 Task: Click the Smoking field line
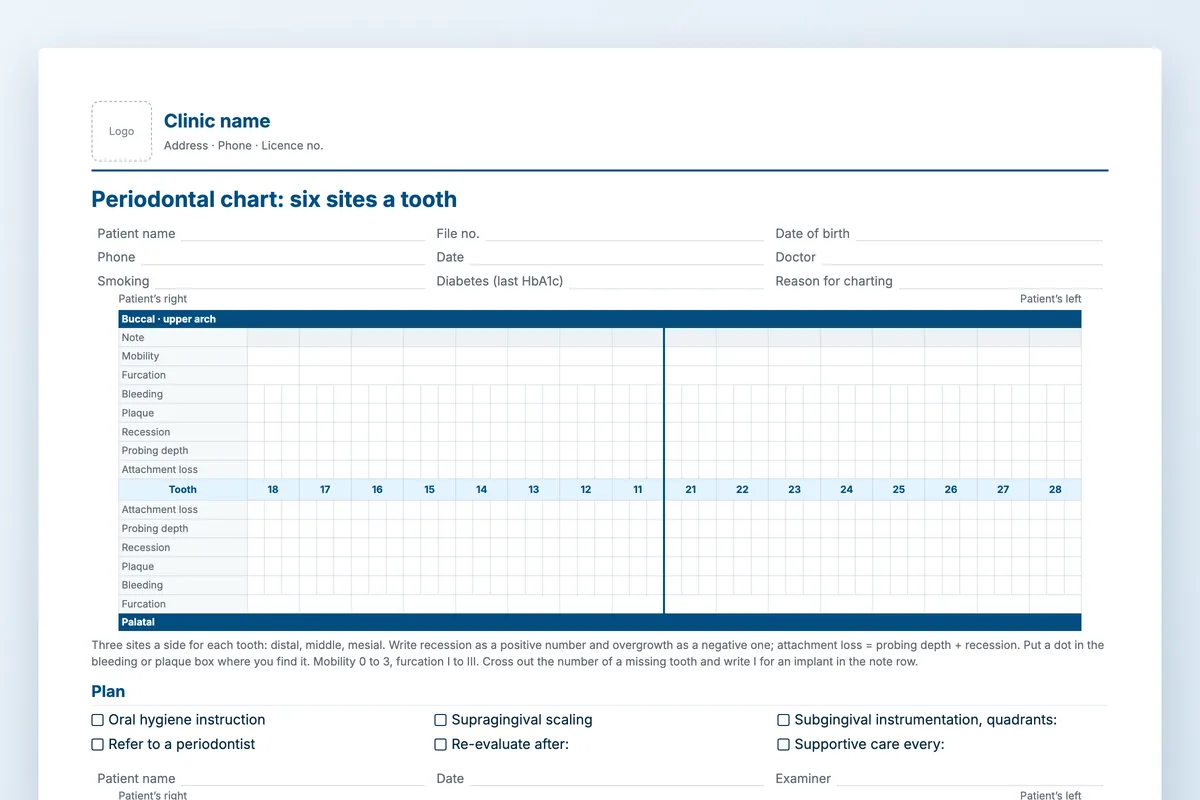(290, 282)
